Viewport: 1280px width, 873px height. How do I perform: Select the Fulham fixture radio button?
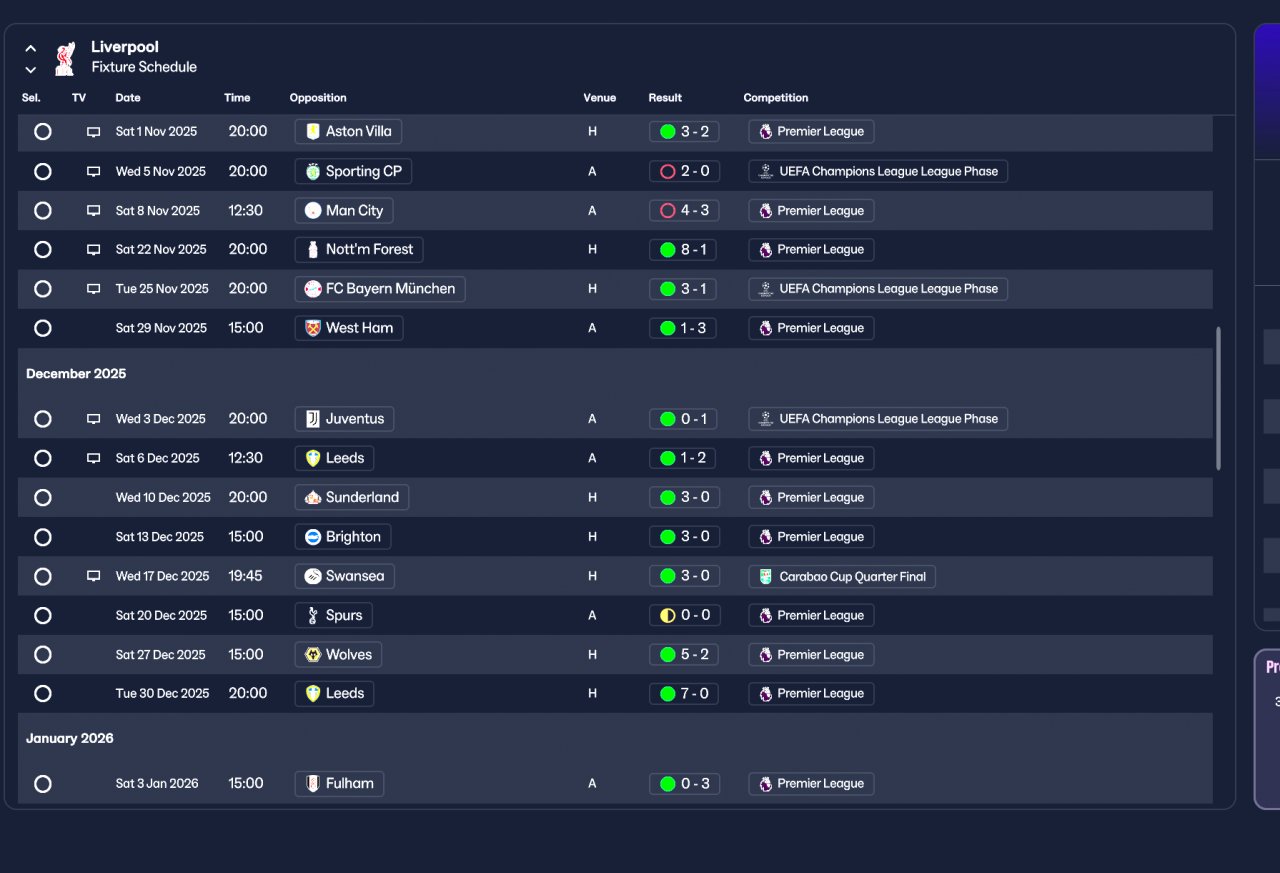click(43, 784)
